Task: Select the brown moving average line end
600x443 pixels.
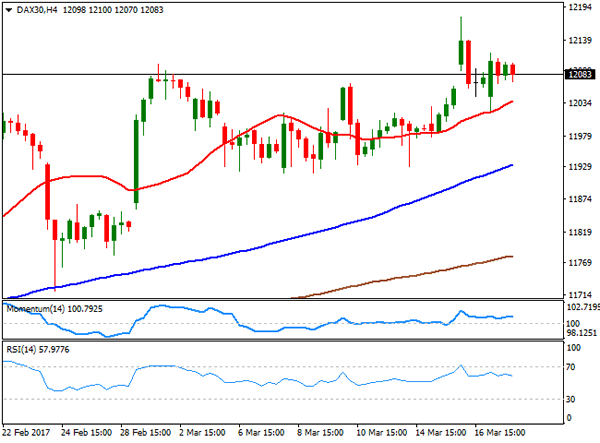Action: (x=511, y=256)
